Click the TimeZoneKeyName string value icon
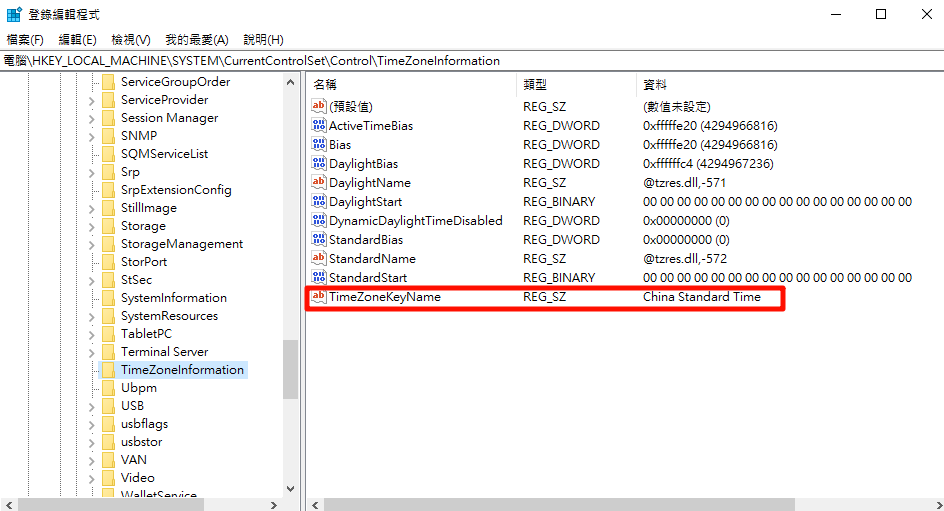 319,297
